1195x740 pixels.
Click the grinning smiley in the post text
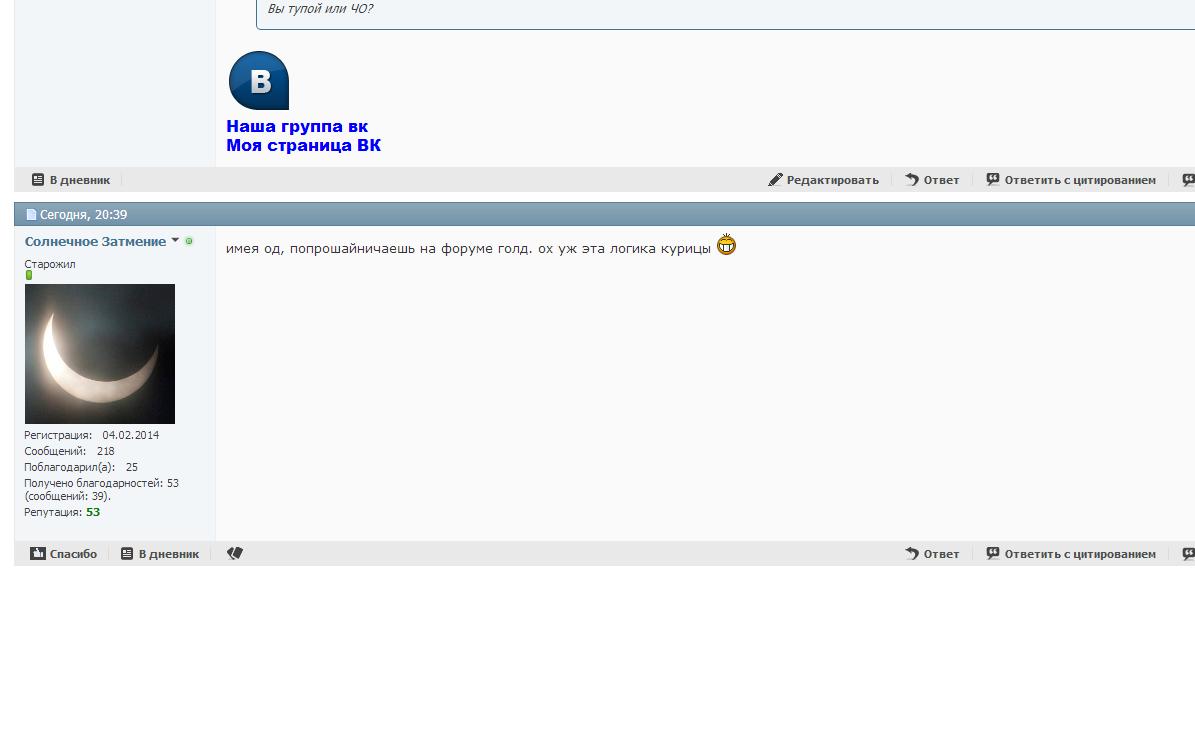pos(726,244)
